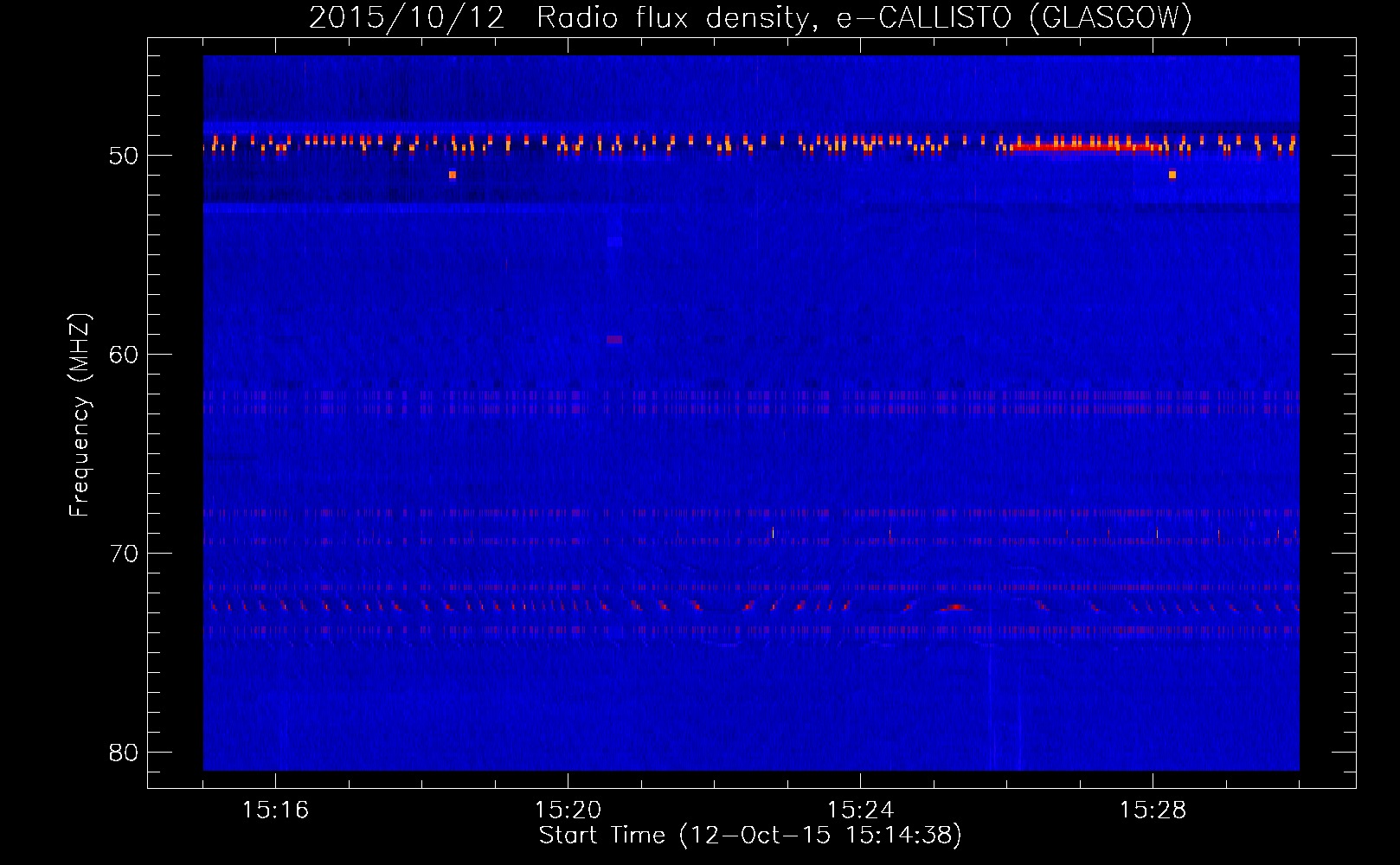Screen dimensions: 1400x865
Task: Click the 'Frequency (MHZ)' axis label
Action: pyautogui.click(x=80, y=414)
